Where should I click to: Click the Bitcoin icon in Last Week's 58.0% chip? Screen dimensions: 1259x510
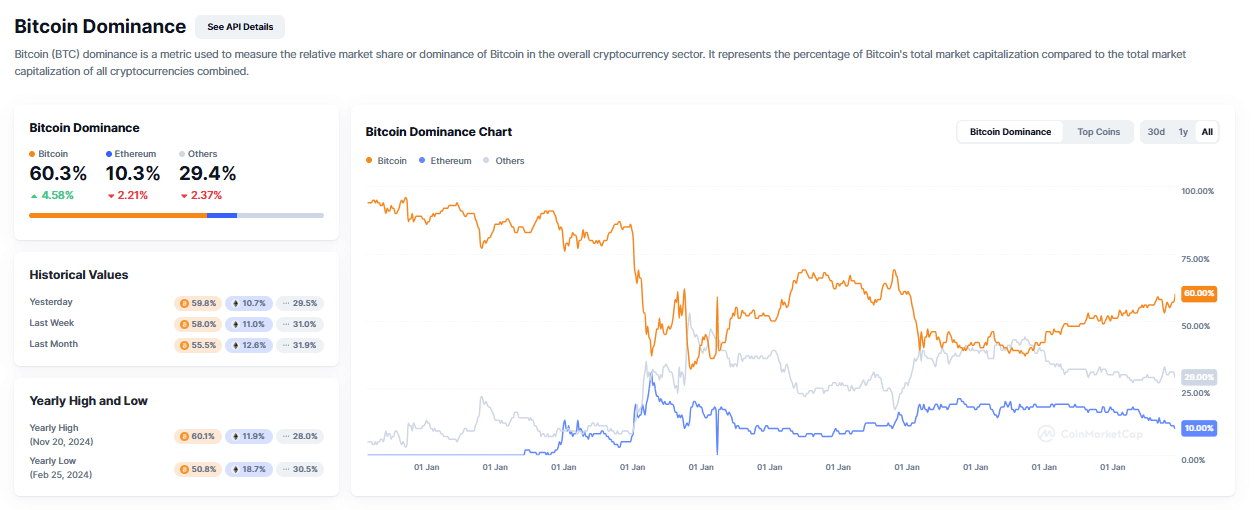pyautogui.click(x=183, y=324)
